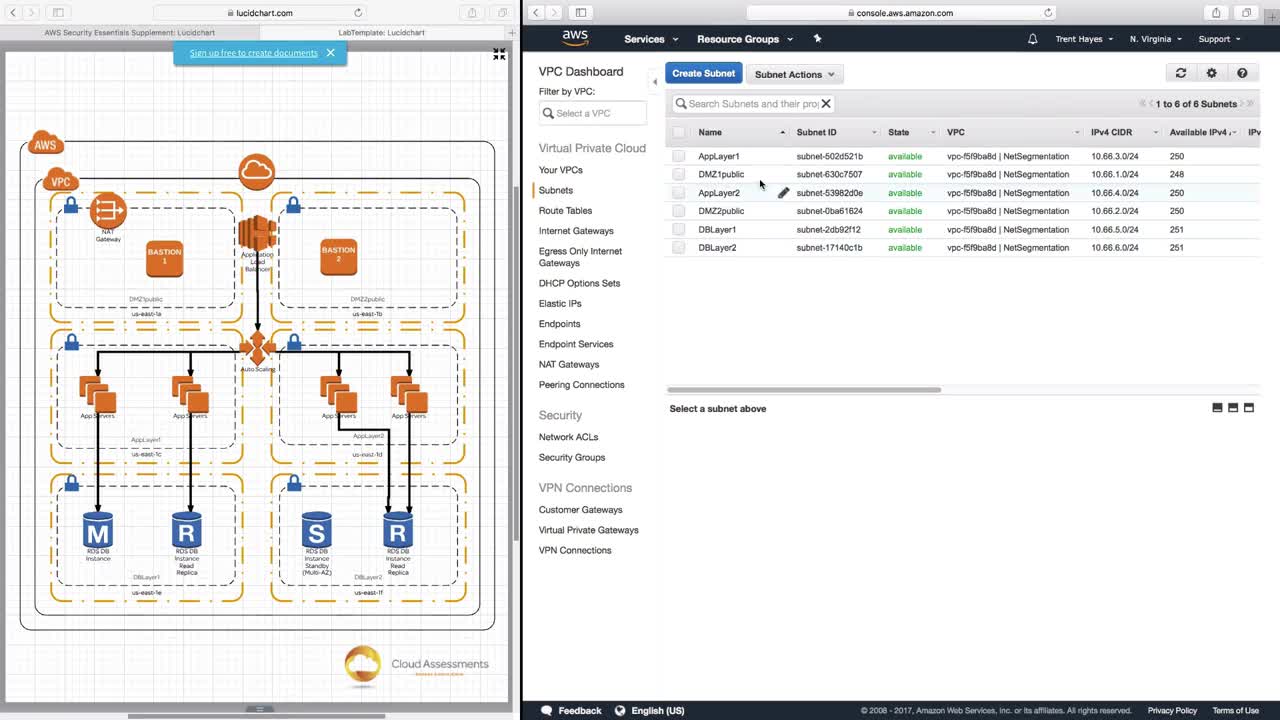The width and height of the screenshot is (1280, 720).
Task: Open the Privacy Policy footer link
Action: pos(1172,711)
